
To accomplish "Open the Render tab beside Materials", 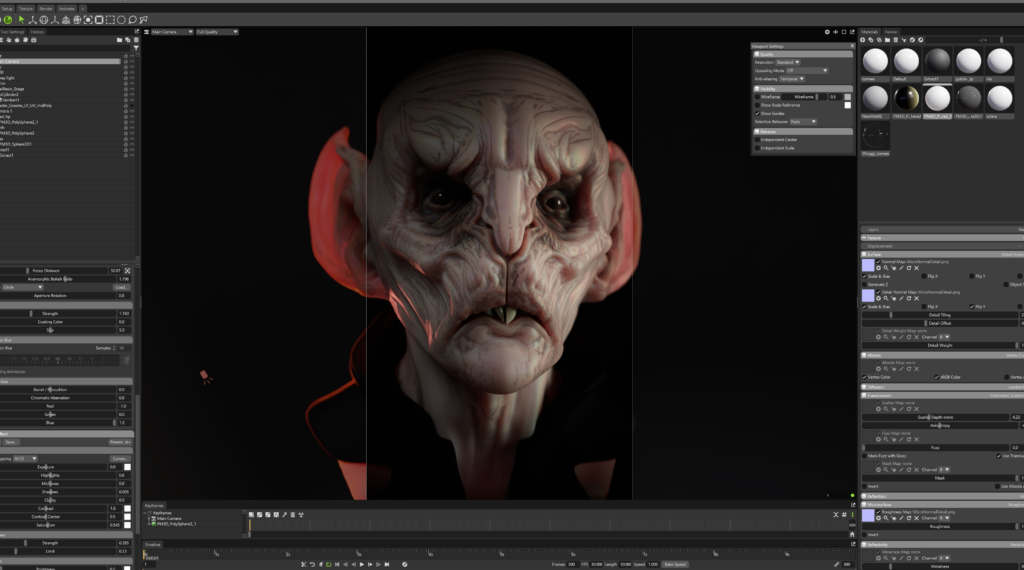I will click(891, 31).
